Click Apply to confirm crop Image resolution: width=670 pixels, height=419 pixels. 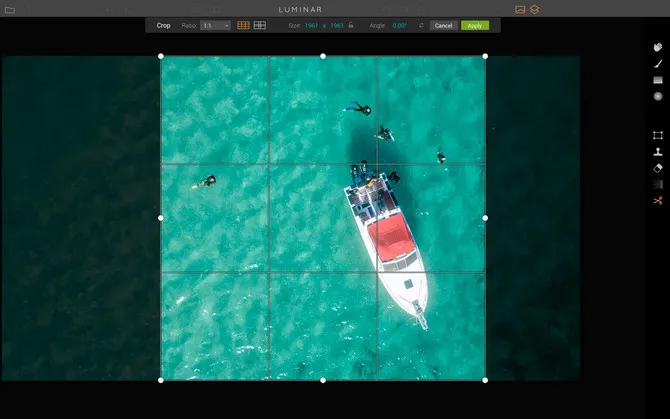click(475, 25)
